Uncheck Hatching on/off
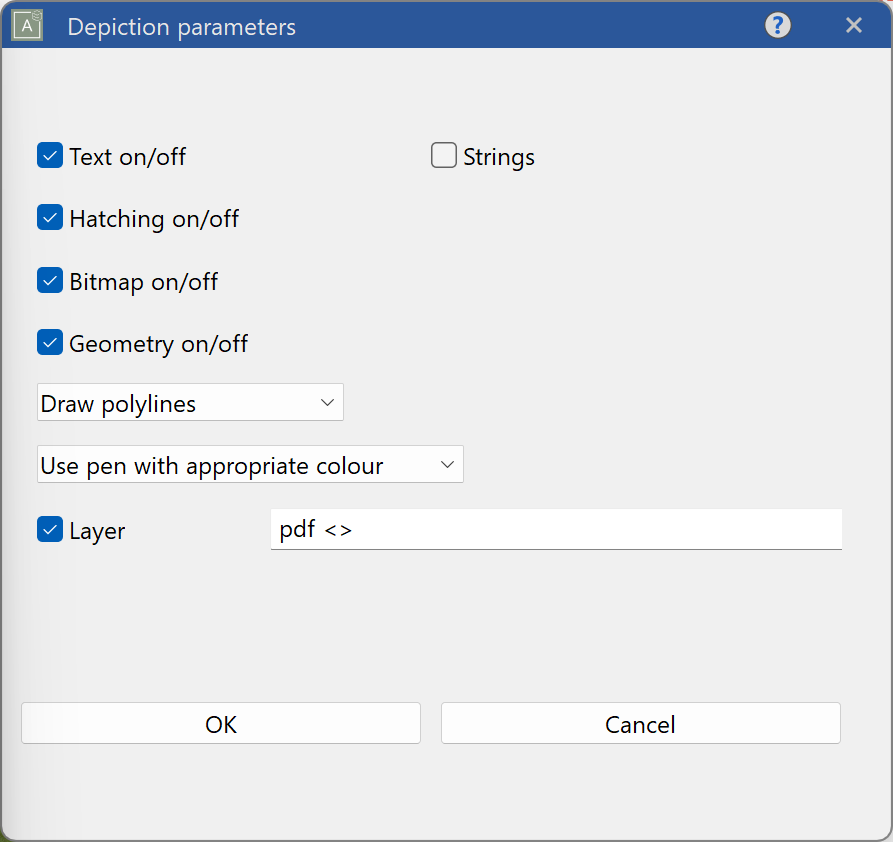 49,217
